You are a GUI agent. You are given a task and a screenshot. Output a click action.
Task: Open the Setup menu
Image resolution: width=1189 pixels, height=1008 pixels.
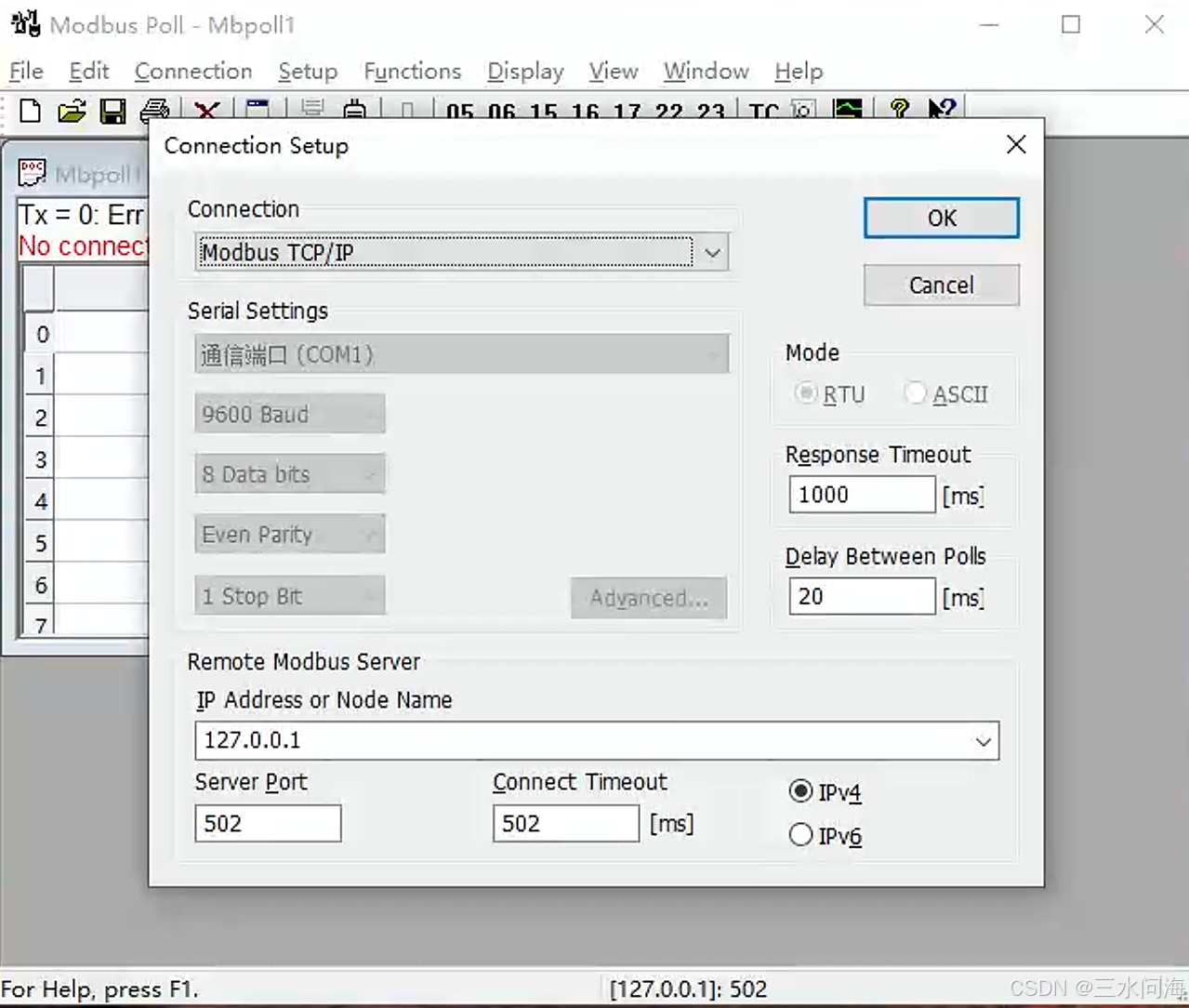tap(308, 72)
